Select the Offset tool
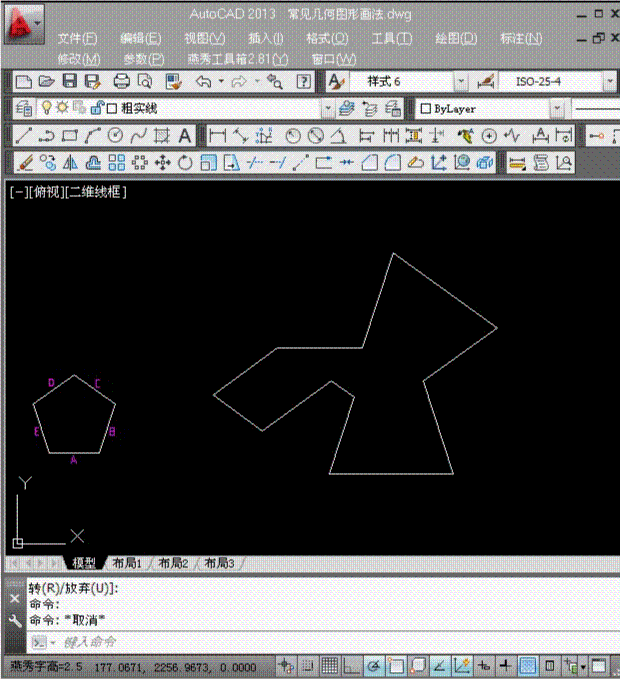This screenshot has width=620, height=680. click(93, 163)
